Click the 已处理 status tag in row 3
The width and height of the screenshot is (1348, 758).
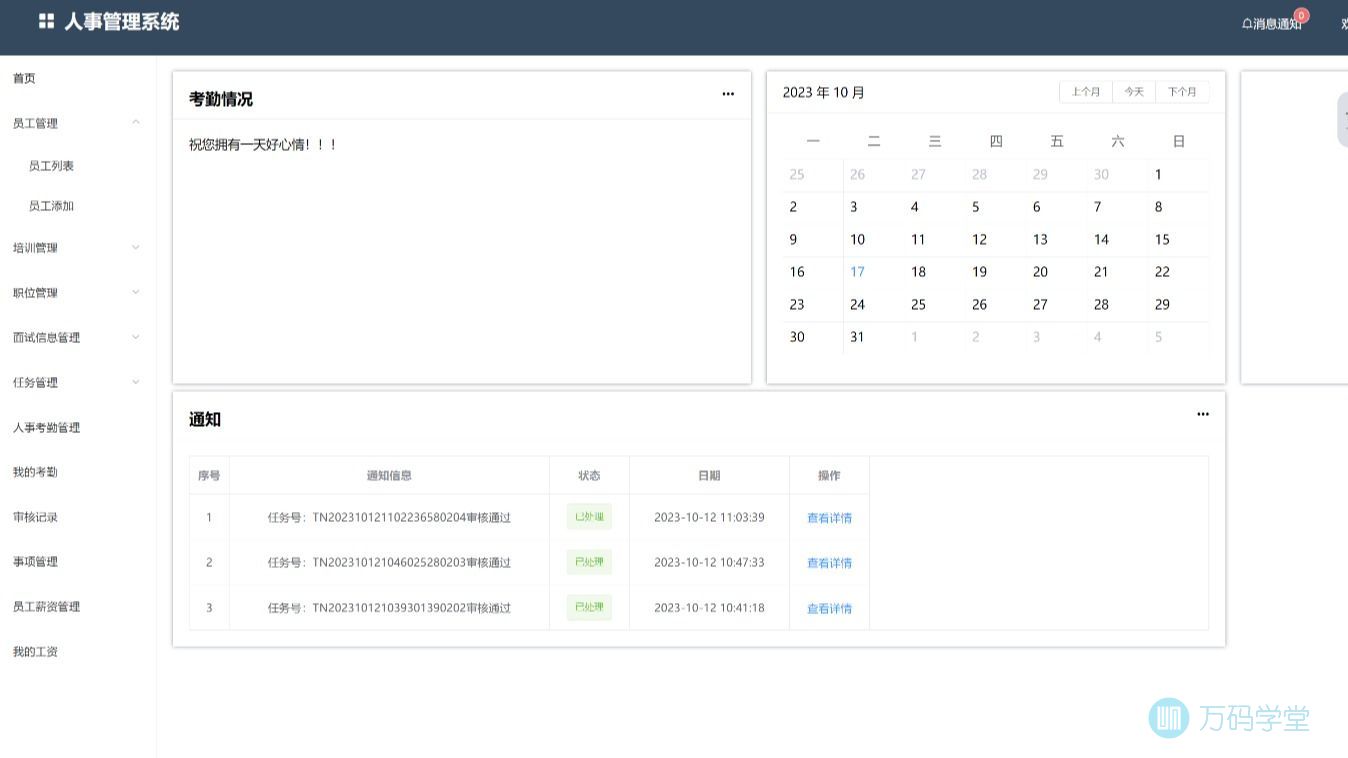point(589,607)
